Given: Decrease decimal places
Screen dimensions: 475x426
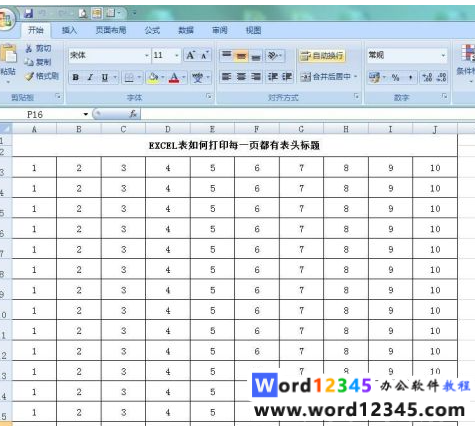Looking at the screenshot, I should click(x=441, y=78).
